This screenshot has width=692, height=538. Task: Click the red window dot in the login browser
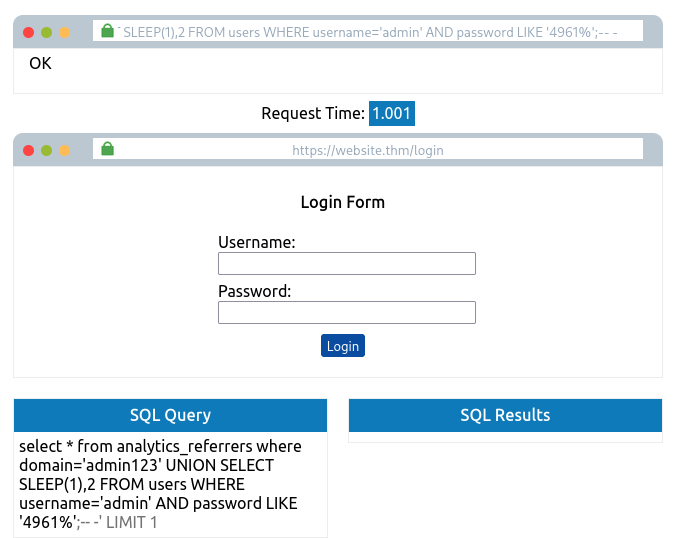click(x=29, y=150)
